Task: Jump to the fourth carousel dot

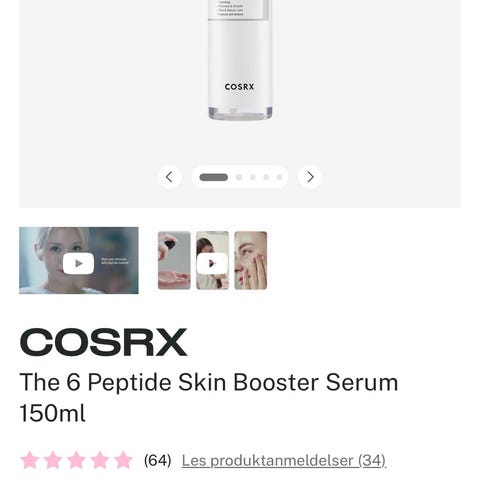Action: click(x=266, y=177)
